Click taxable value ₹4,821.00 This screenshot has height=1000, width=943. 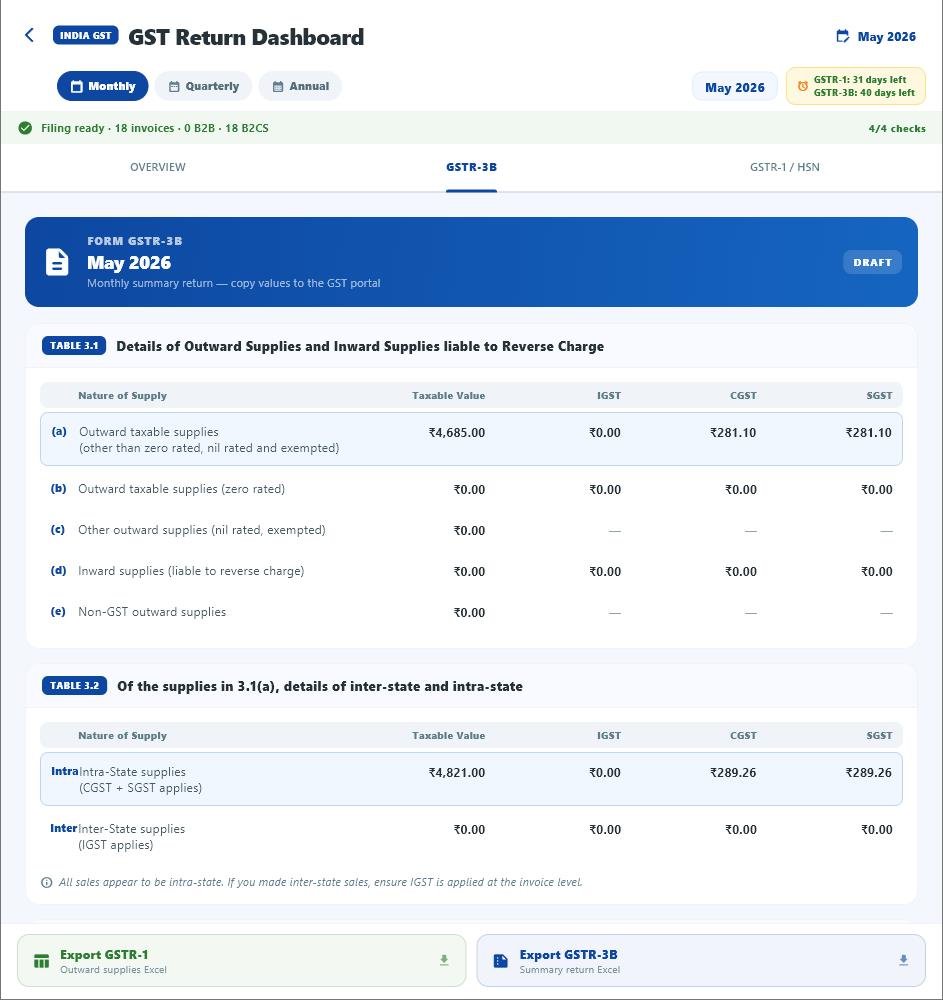click(457, 772)
